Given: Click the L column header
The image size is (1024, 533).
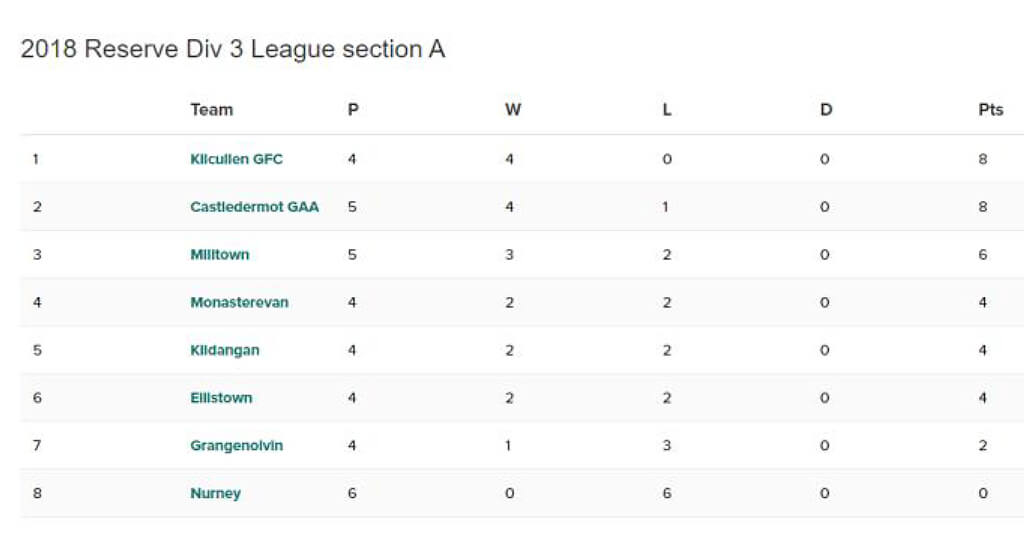Looking at the screenshot, I should [667, 110].
